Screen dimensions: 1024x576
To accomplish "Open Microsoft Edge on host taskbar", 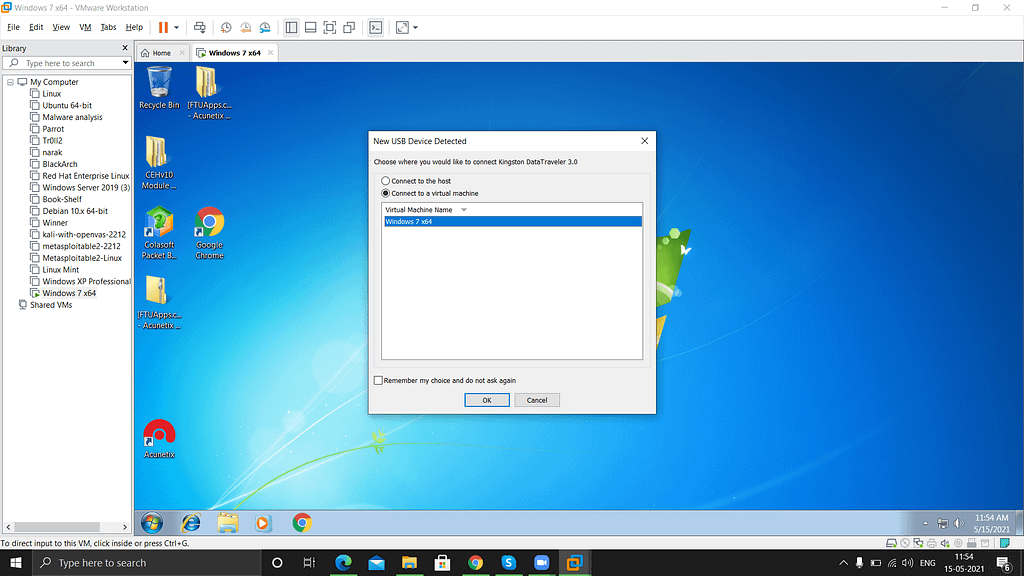I will coord(344,563).
